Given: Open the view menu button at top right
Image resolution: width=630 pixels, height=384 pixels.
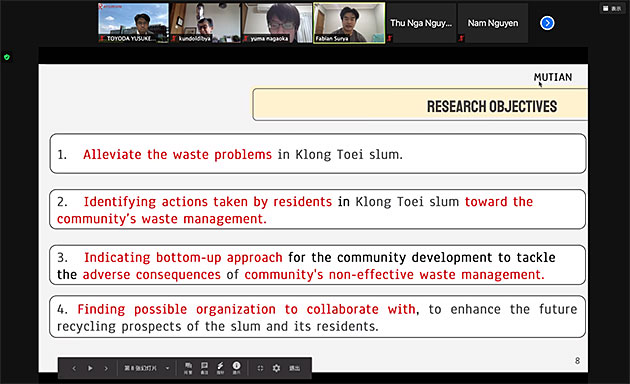Looking at the screenshot, I should coord(612,8).
